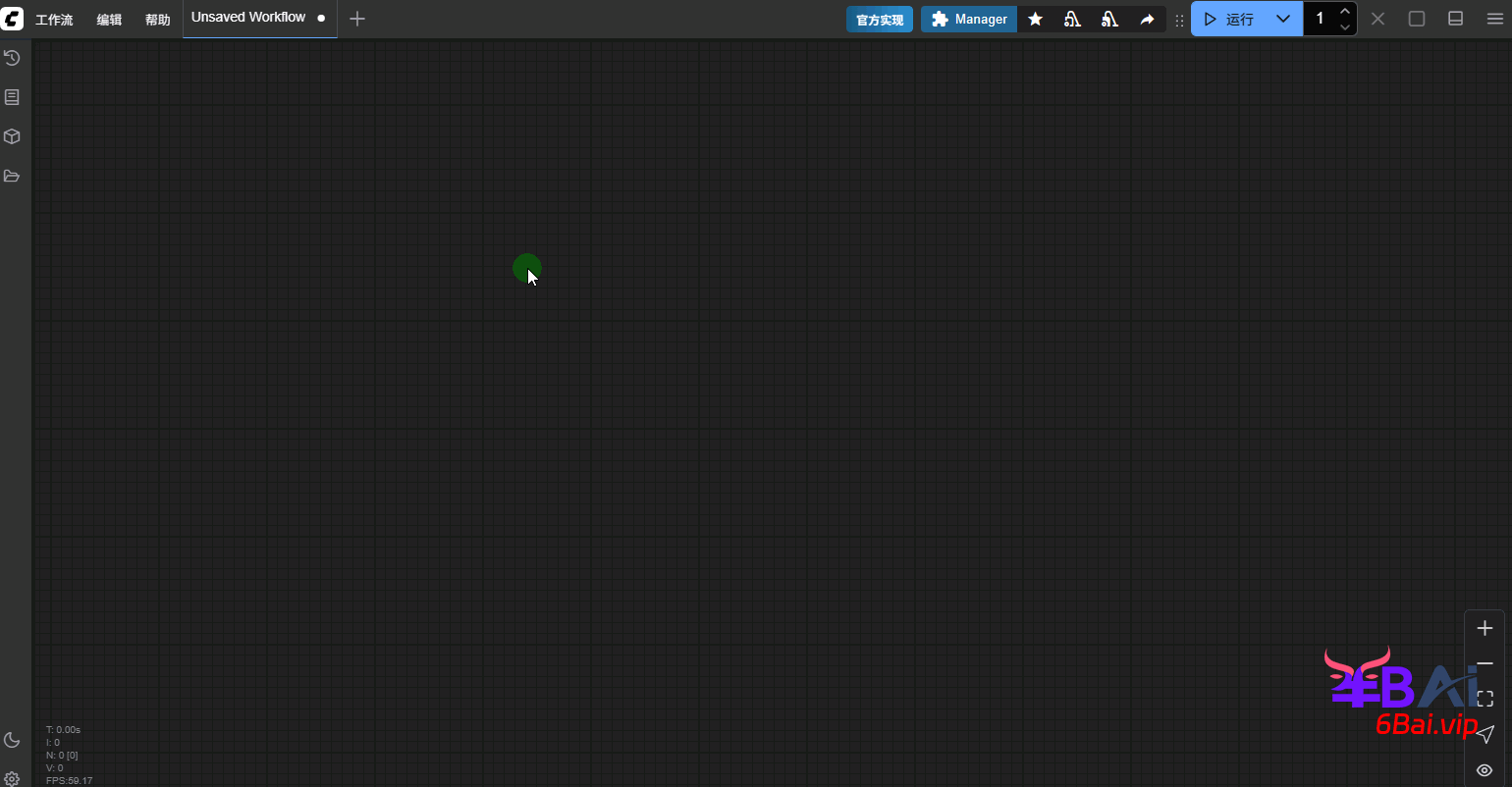The height and width of the screenshot is (787, 1512).
Task: Toggle the bottom panel icon
Action: (1456, 19)
